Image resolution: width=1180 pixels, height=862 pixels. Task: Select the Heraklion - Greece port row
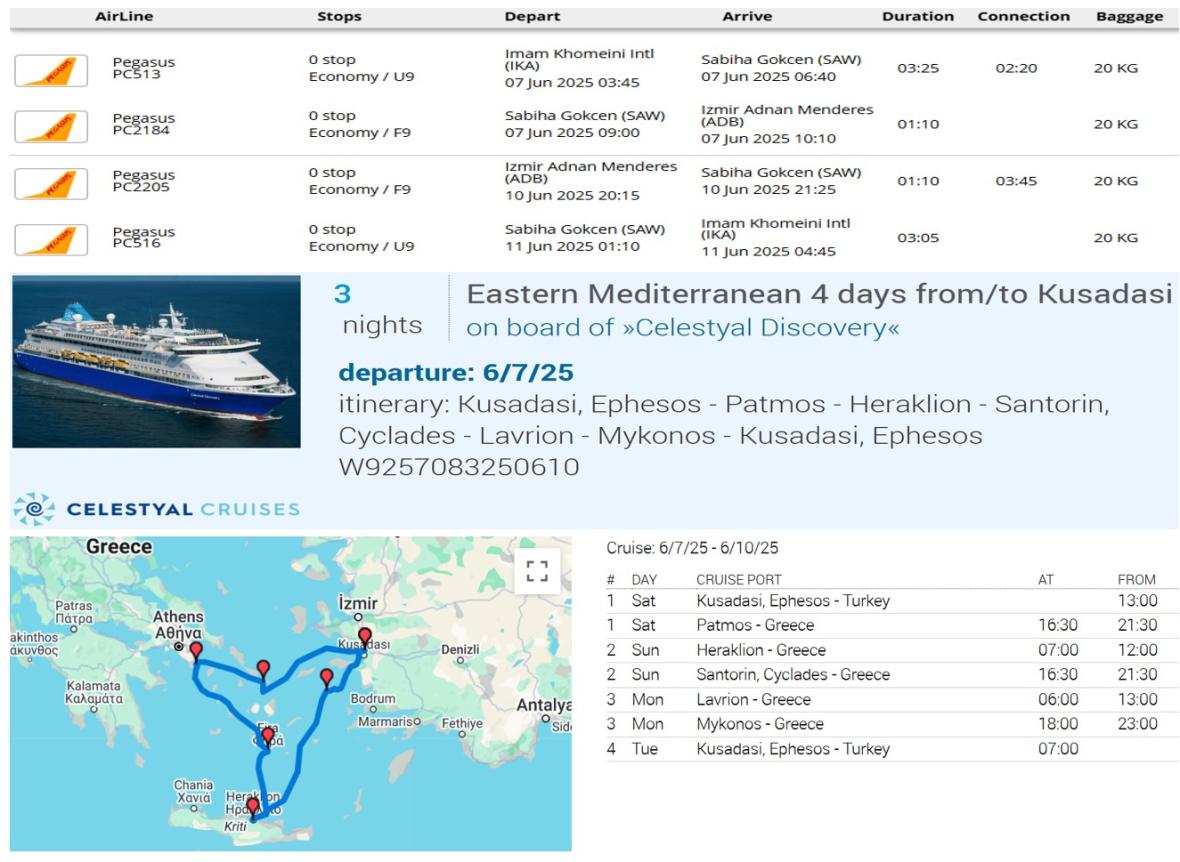pyautogui.click(x=760, y=650)
